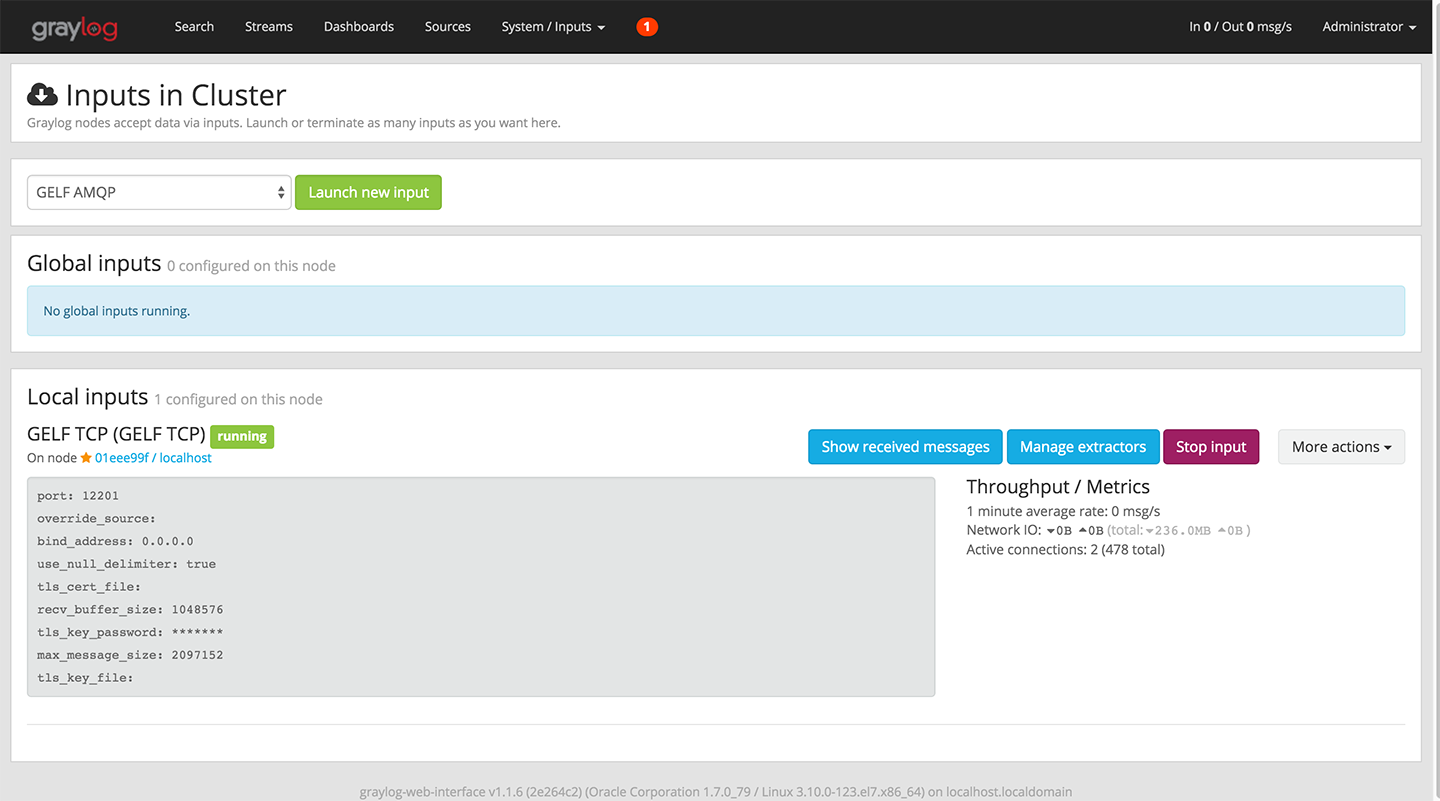
Task: Click the No global inputs running notice
Action: coord(716,311)
